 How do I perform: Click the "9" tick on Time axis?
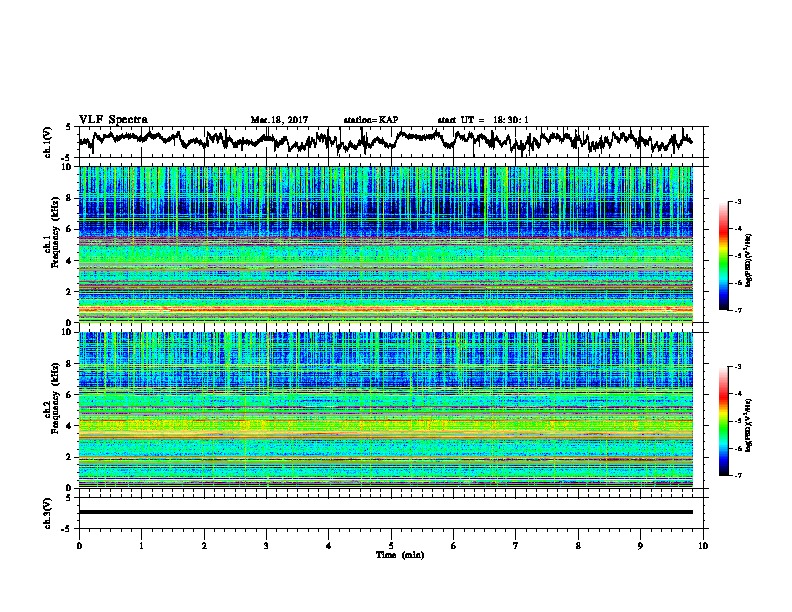[640, 546]
